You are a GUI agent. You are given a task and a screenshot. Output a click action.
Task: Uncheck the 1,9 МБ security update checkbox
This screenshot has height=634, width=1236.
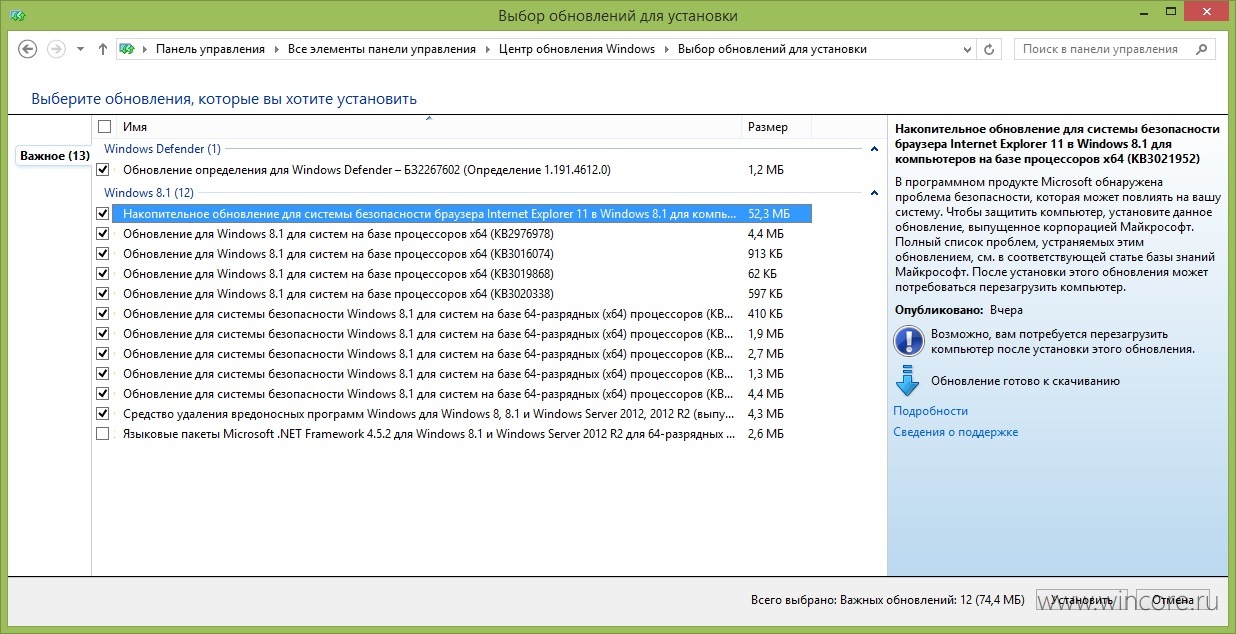pos(103,334)
